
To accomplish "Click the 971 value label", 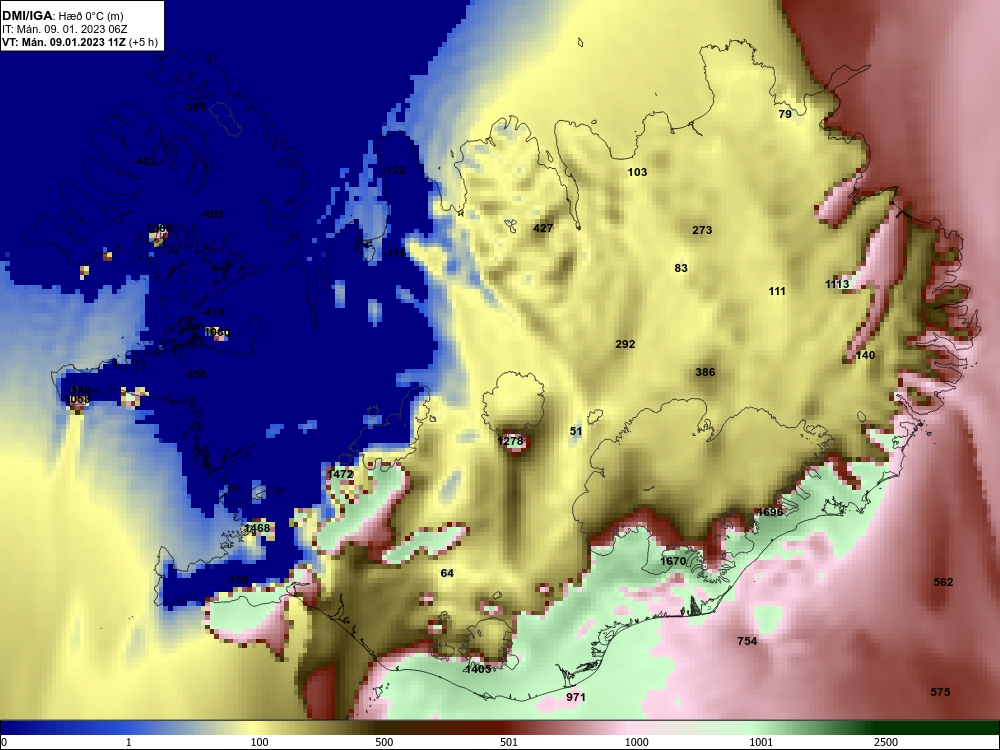I will coord(576,698).
